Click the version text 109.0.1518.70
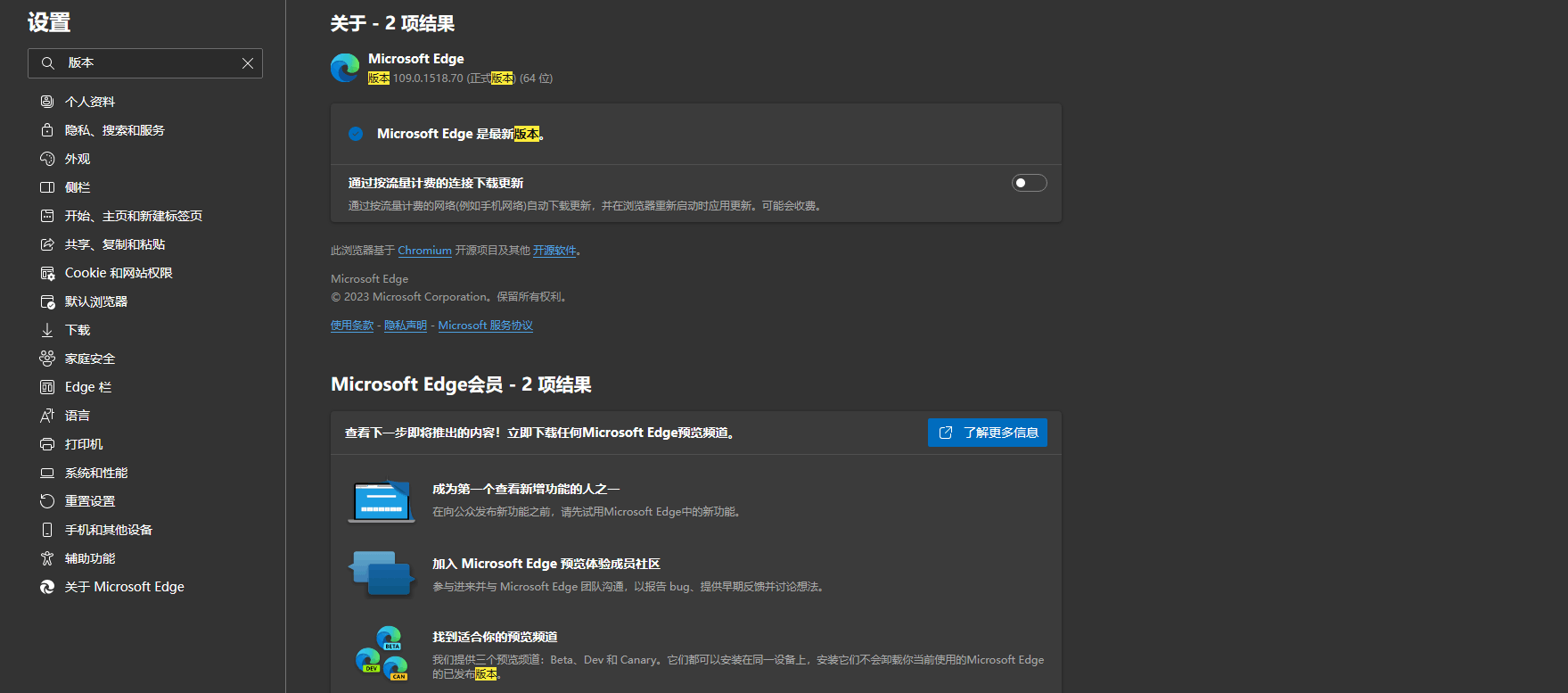This screenshot has height=693, width=1568. point(428,78)
